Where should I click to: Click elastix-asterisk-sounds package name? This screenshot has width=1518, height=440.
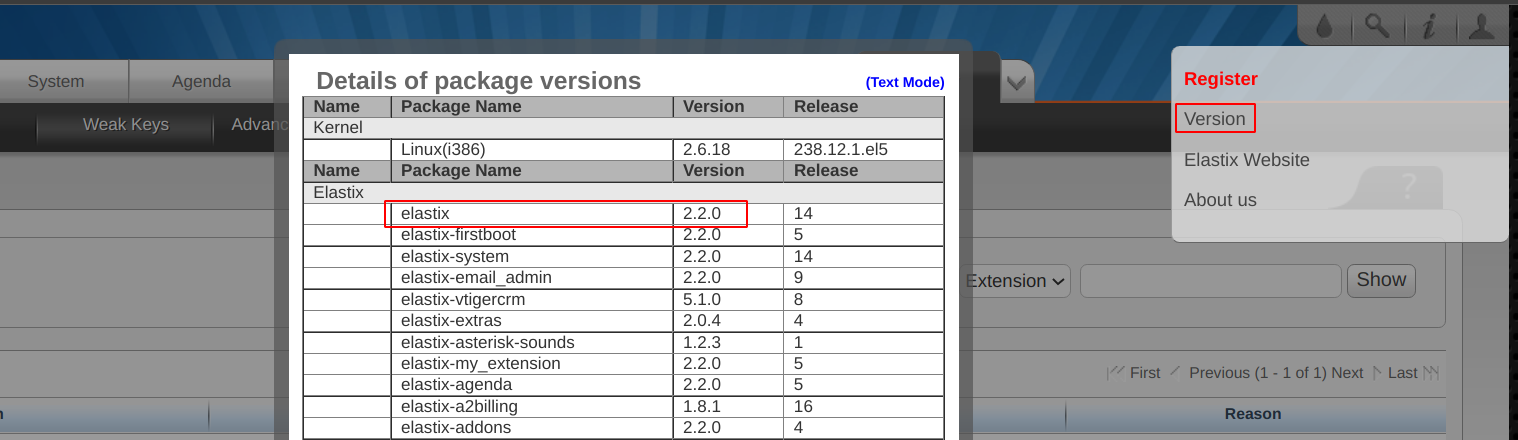click(488, 342)
